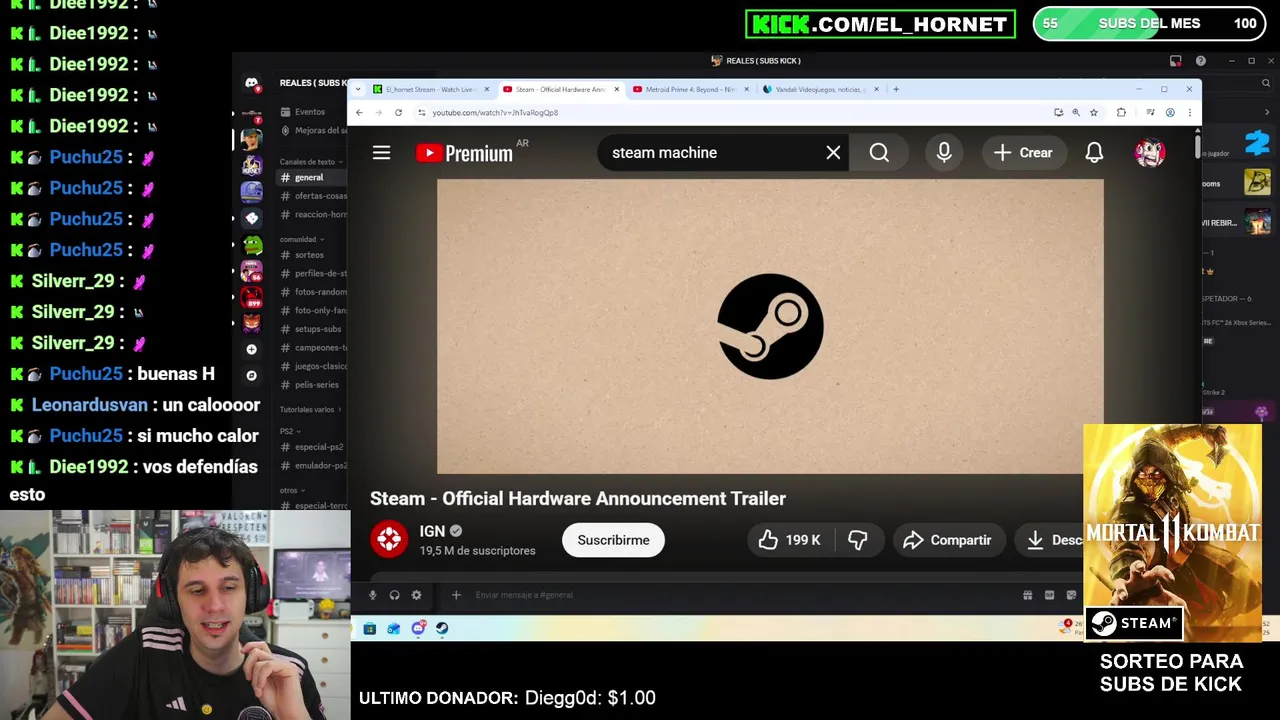Open Steam from the Windows taskbar
1280x720 pixels.
(x=442, y=628)
